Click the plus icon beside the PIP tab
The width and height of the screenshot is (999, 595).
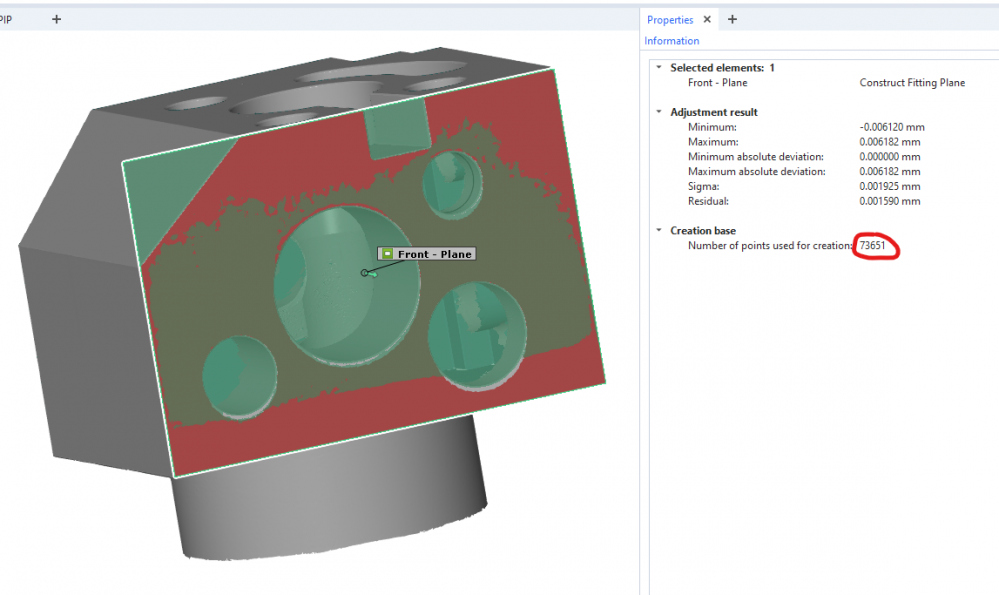56,19
